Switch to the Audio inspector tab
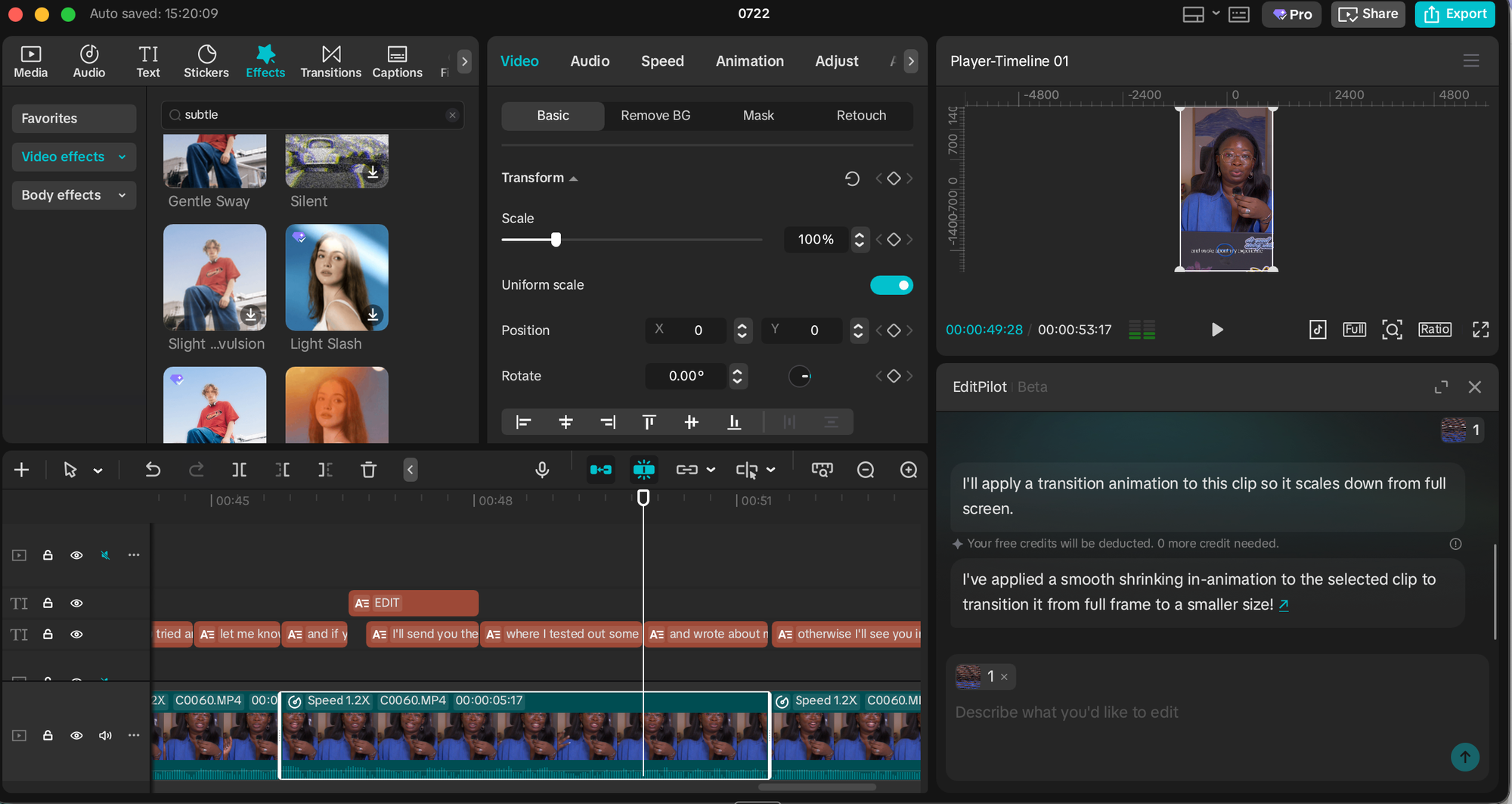 click(590, 61)
